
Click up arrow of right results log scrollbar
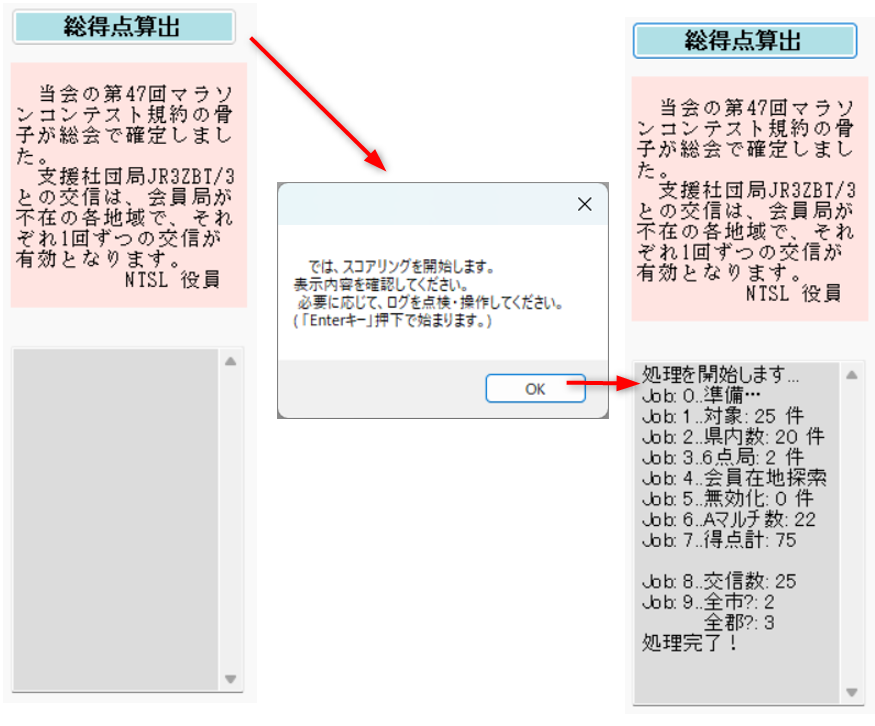click(x=852, y=375)
